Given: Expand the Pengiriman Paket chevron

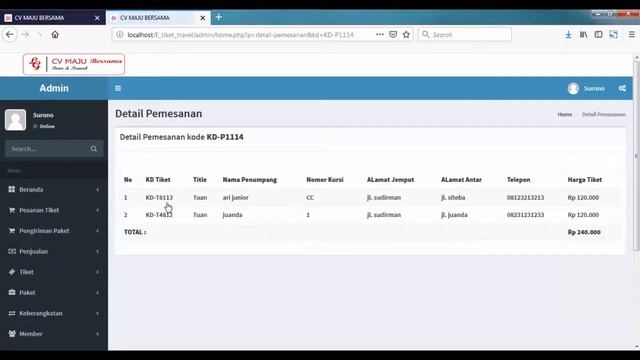Looking at the screenshot, I should point(98,231).
